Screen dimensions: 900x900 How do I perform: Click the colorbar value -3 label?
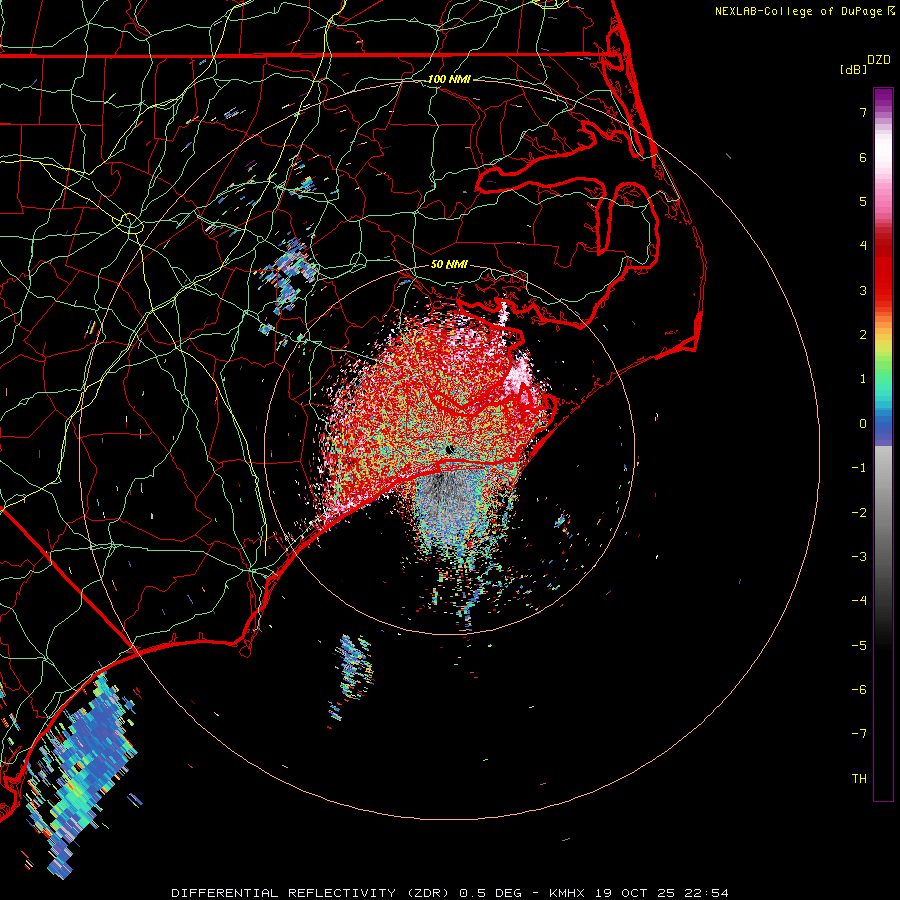coord(859,557)
